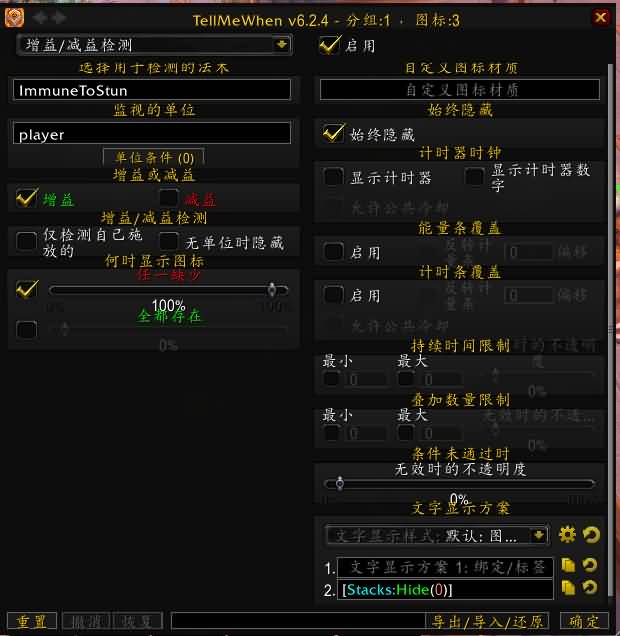
Task: Uncheck the 始终隐藏 always hide checkbox
Action: 333,134
